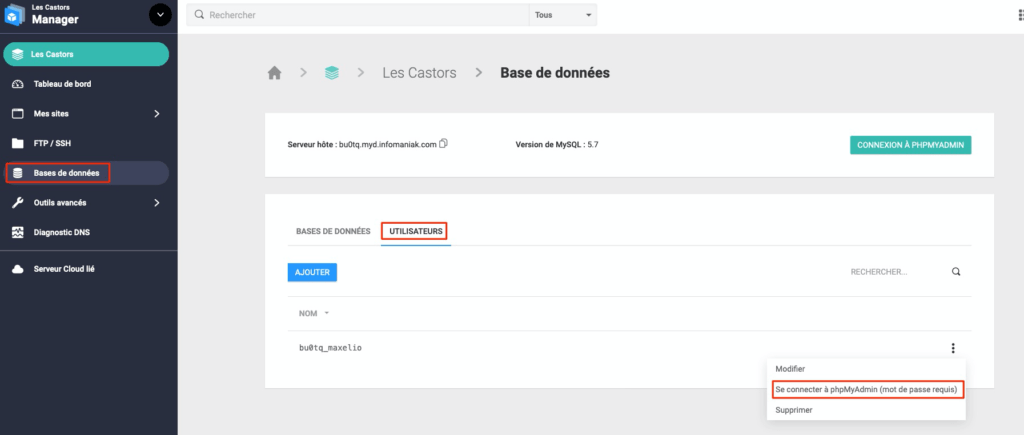The image size is (1024, 435).
Task: Copy the host server address icon
Action: (443, 144)
